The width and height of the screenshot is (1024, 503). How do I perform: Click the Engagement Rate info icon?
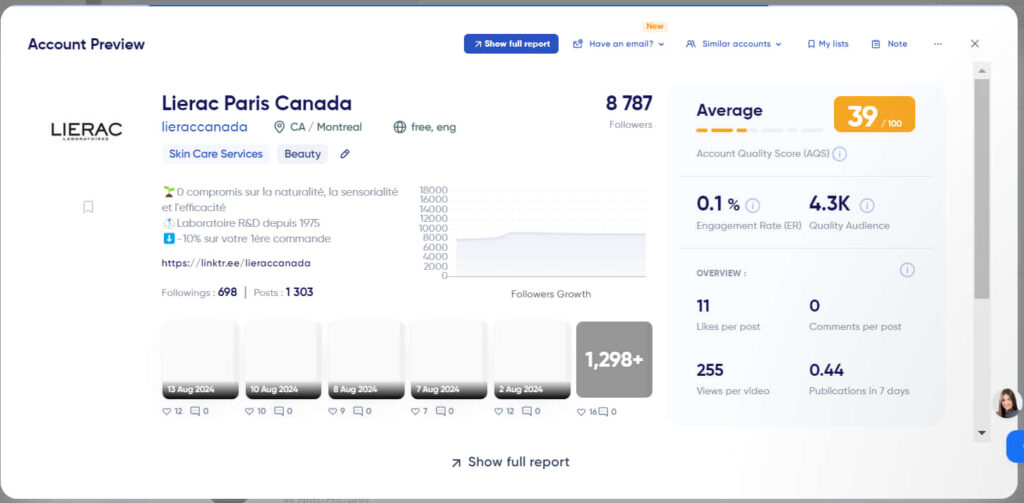[x=752, y=206]
